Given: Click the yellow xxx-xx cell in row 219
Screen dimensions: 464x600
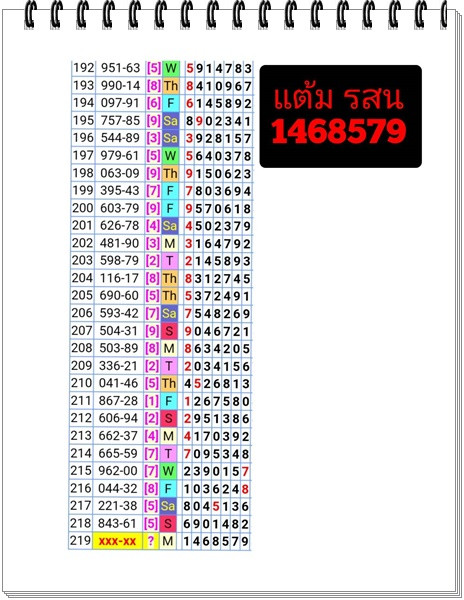Looking at the screenshot, I should click(117, 541).
